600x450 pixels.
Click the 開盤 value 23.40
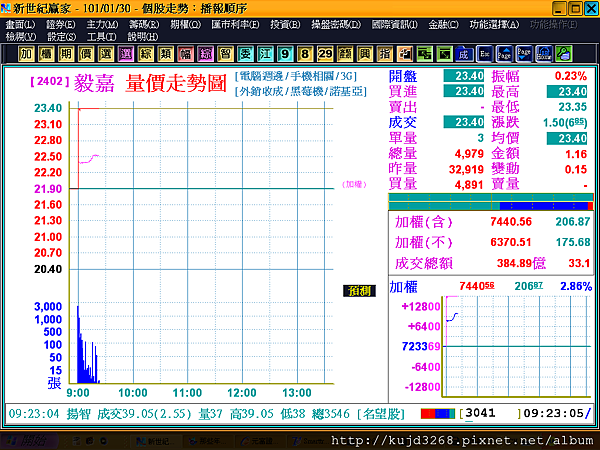pyautogui.click(x=464, y=76)
